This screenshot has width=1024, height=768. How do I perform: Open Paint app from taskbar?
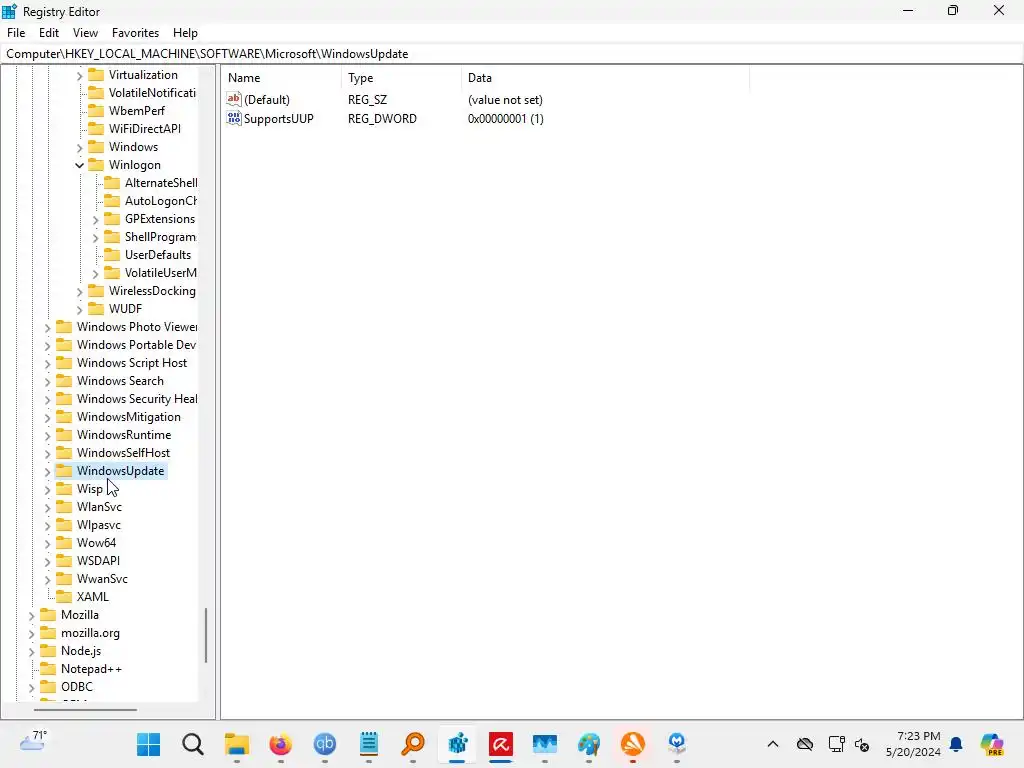point(588,744)
